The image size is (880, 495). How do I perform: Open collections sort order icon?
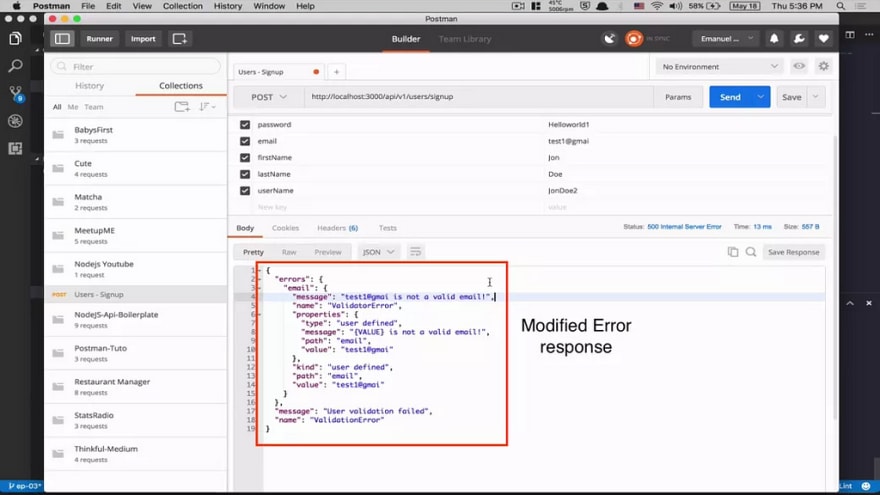pyautogui.click(x=207, y=107)
